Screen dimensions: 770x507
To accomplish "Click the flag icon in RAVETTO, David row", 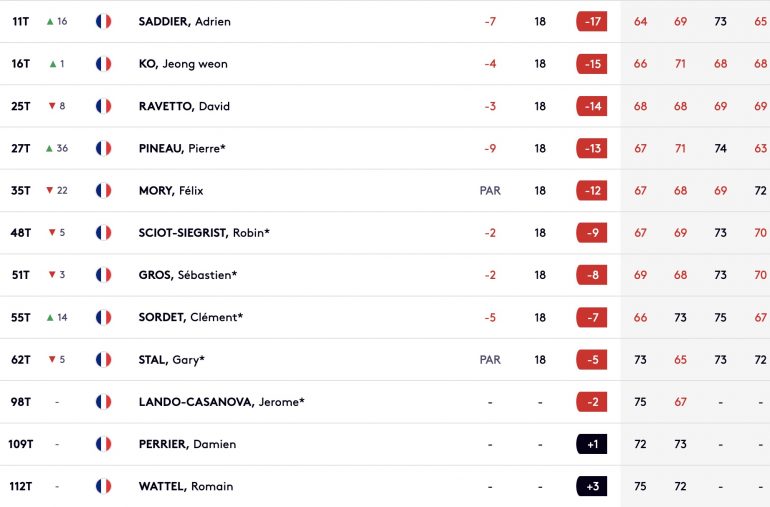I will click(x=104, y=106).
